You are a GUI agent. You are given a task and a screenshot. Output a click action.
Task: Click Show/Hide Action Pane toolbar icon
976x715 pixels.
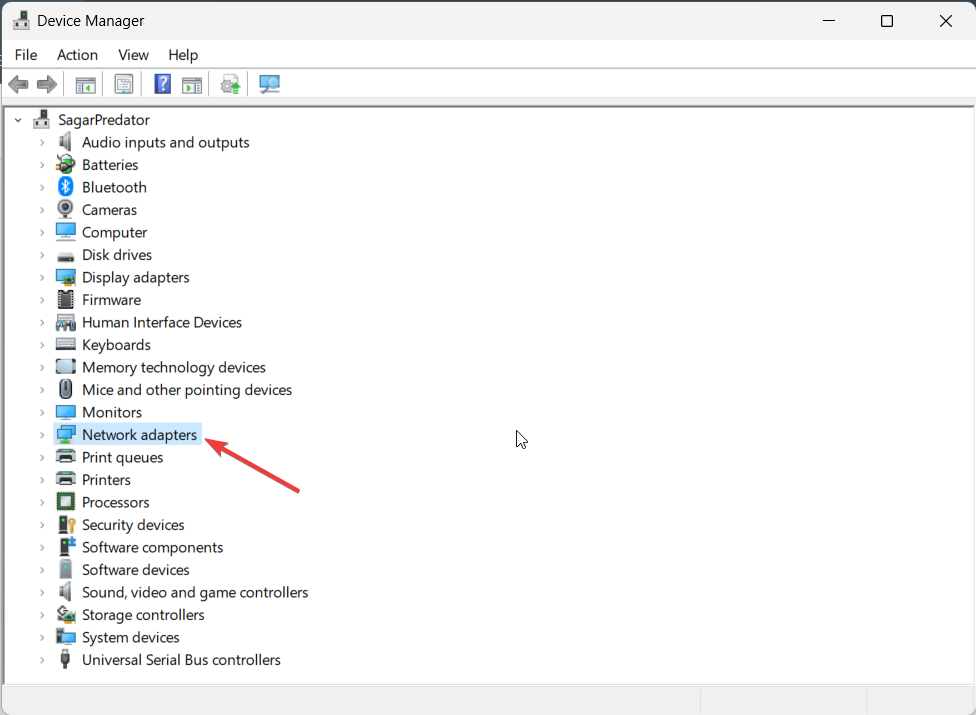(192, 85)
